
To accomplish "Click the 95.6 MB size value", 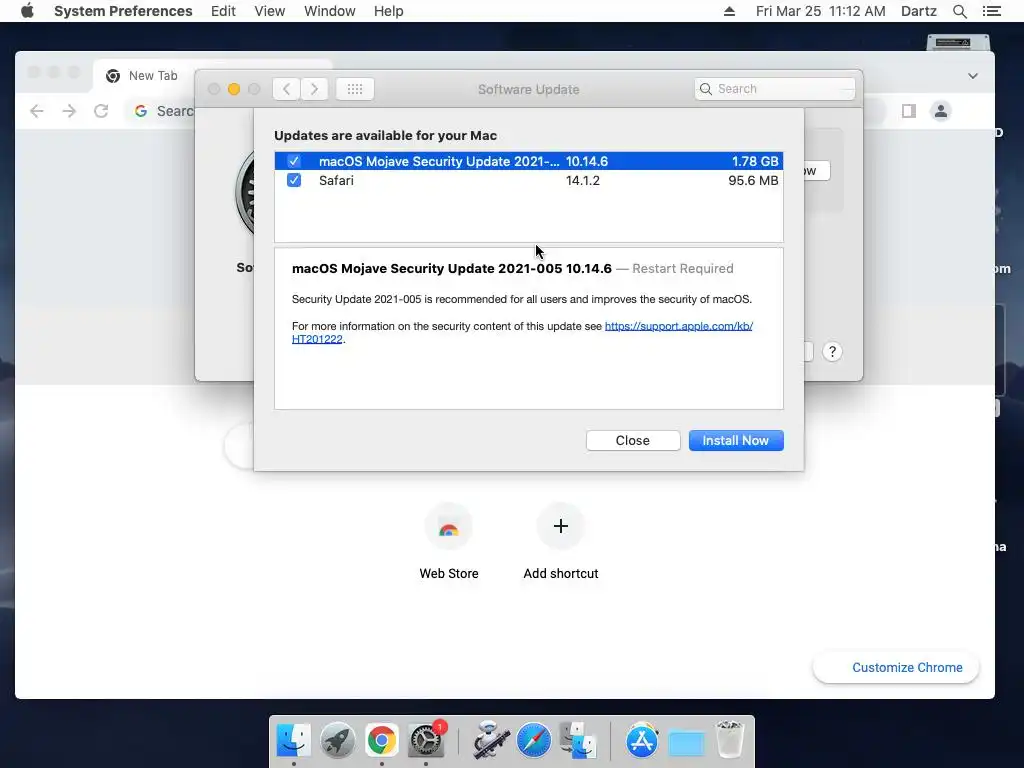I will (x=753, y=180).
